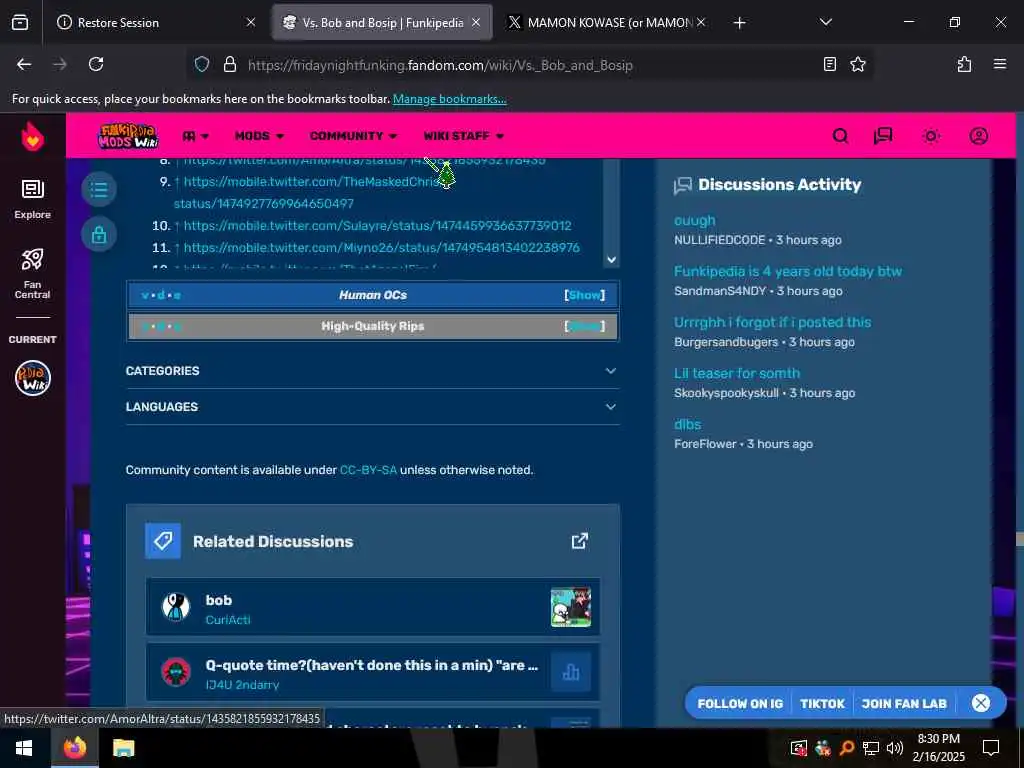This screenshot has width=1024, height=768.
Task: Open Windows Start button
Action: pyautogui.click(x=24, y=748)
